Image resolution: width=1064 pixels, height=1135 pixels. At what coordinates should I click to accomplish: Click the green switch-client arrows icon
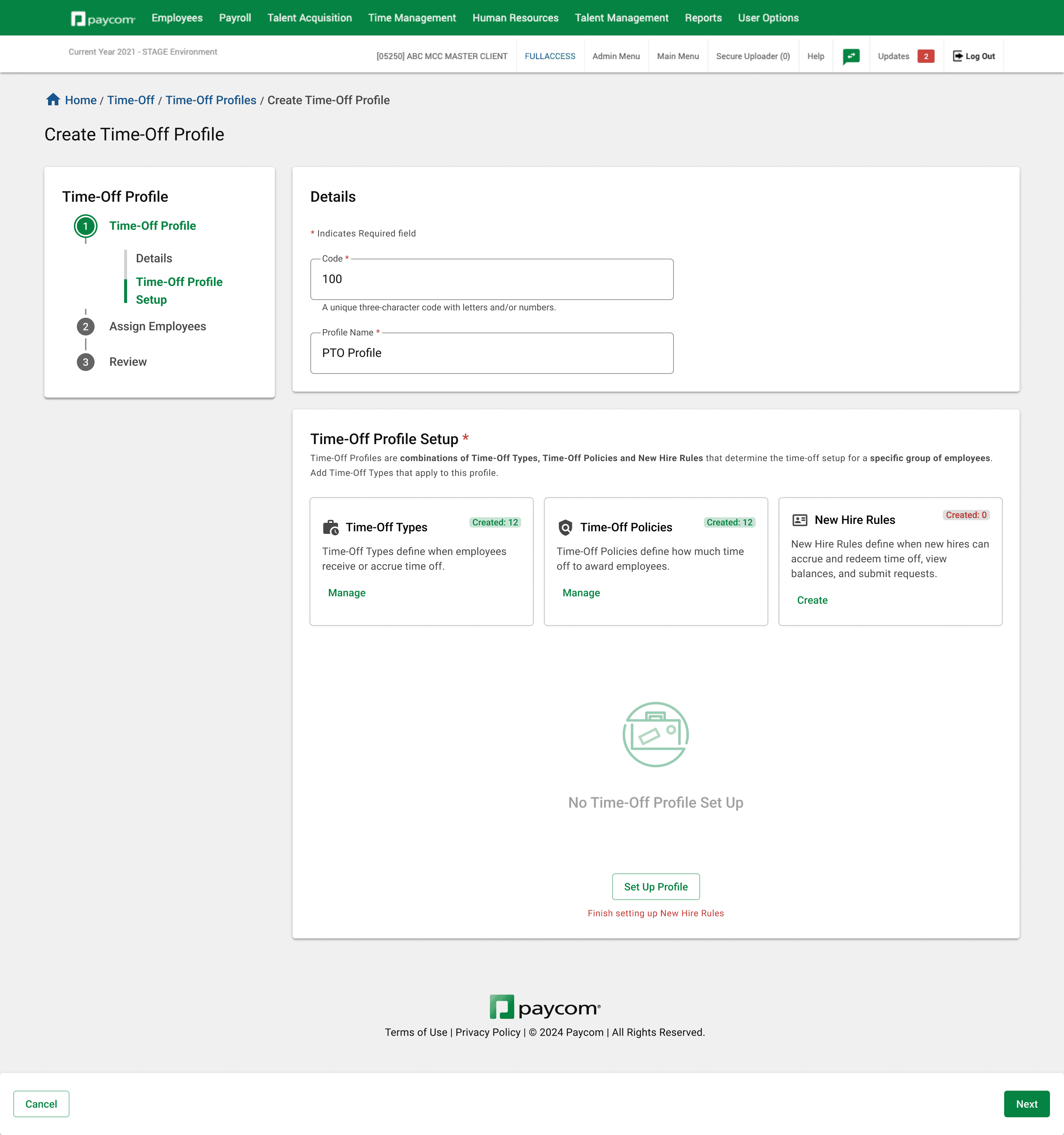click(850, 56)
